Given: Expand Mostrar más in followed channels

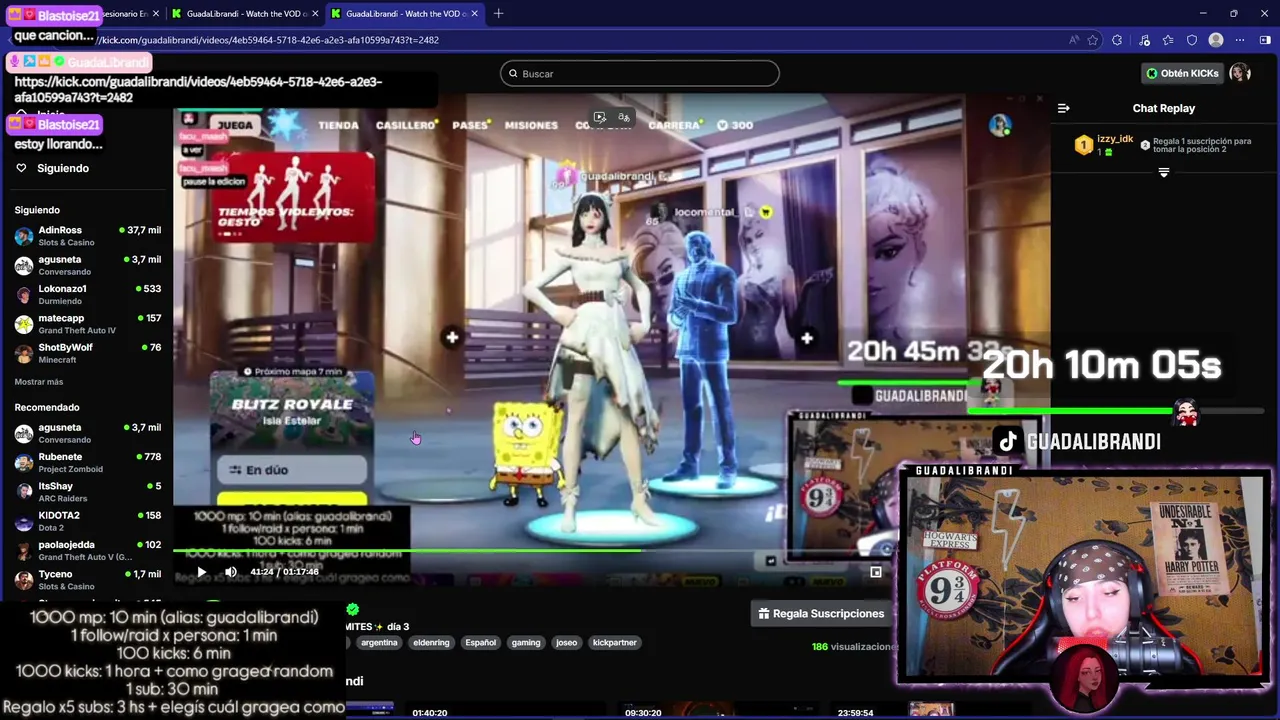Looking at the screenshot, I should tap(39, 382).
